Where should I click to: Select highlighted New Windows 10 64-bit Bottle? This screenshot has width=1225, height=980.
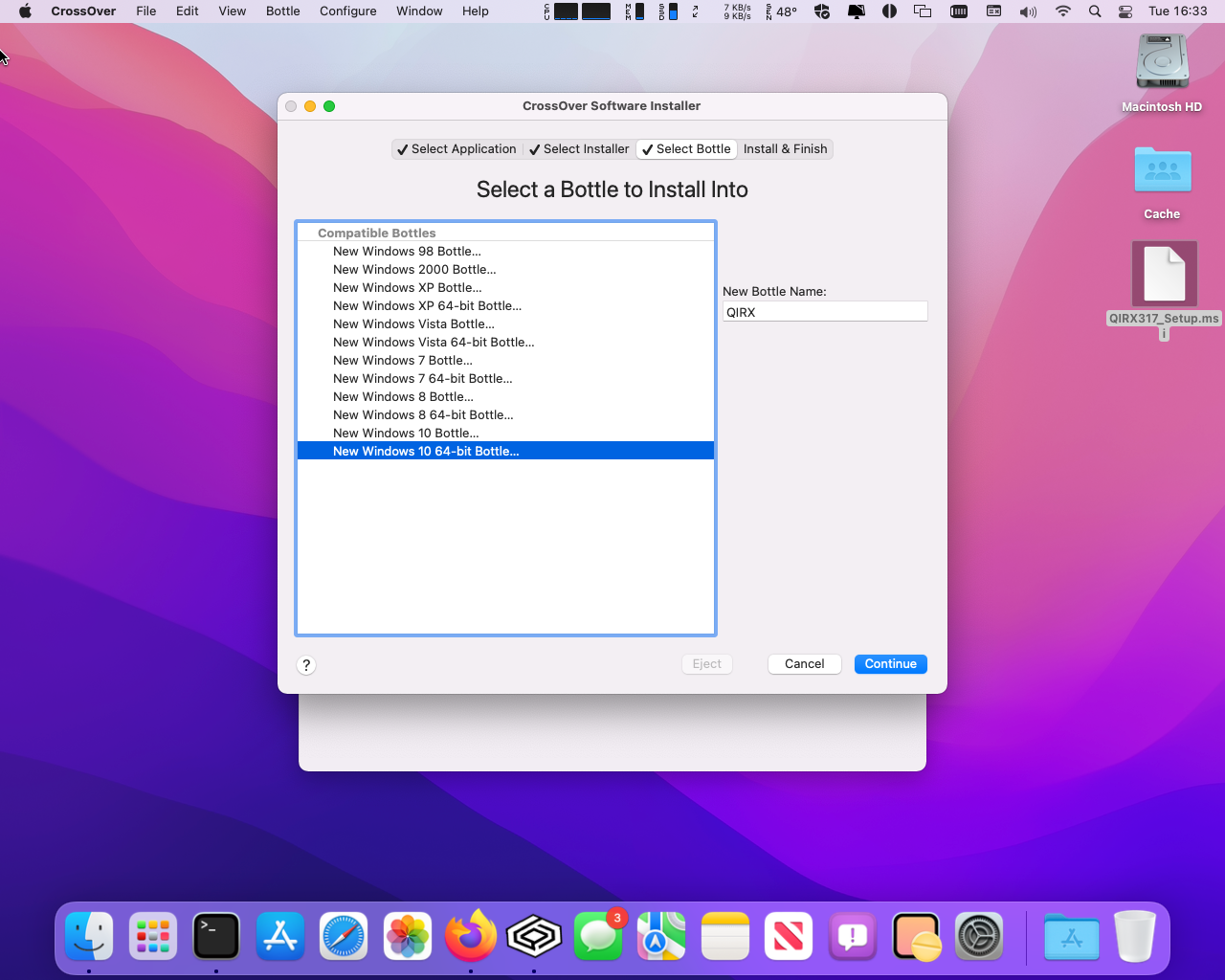505,451
